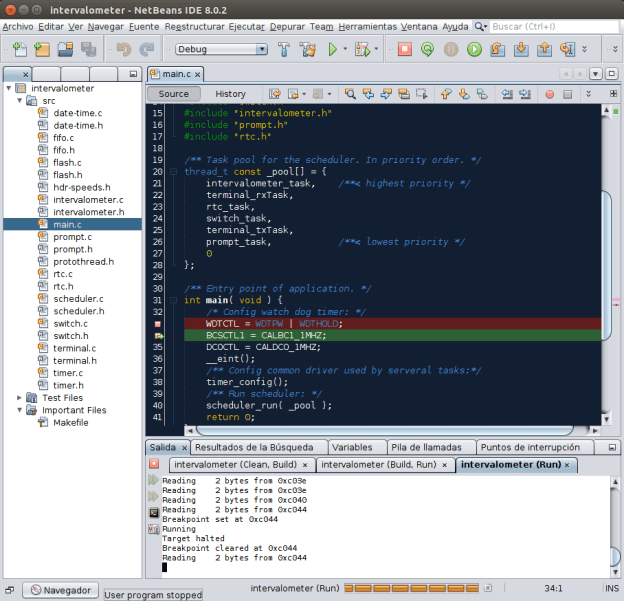Switch editor to History view
This screenshot has height=601, width=624.
[x=230, y=94]
